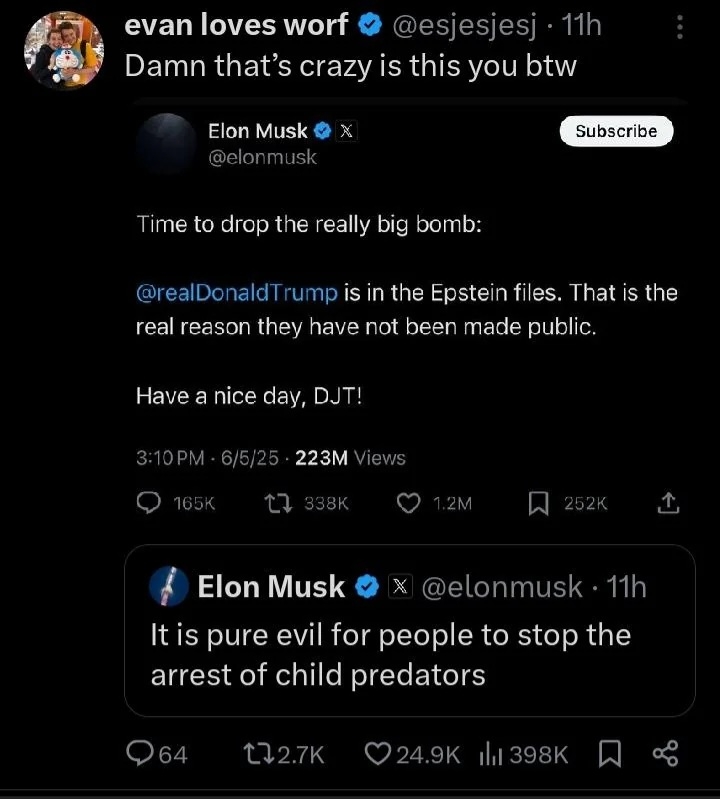Like the tweet with 24.9K likes
720x799 pixels.
click(379, 755)
